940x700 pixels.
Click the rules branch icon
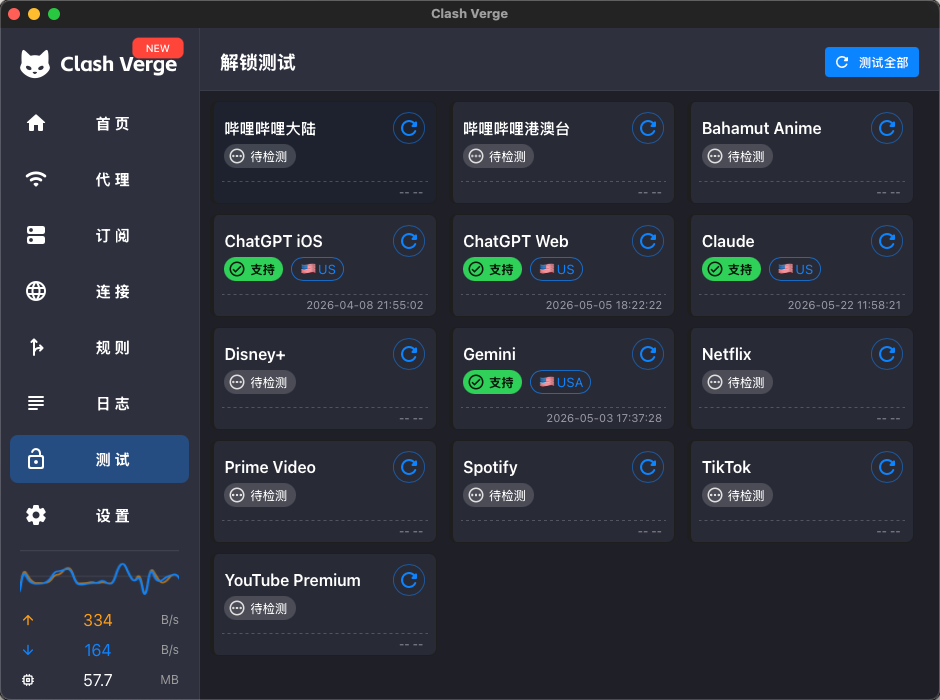click(36, 347)
